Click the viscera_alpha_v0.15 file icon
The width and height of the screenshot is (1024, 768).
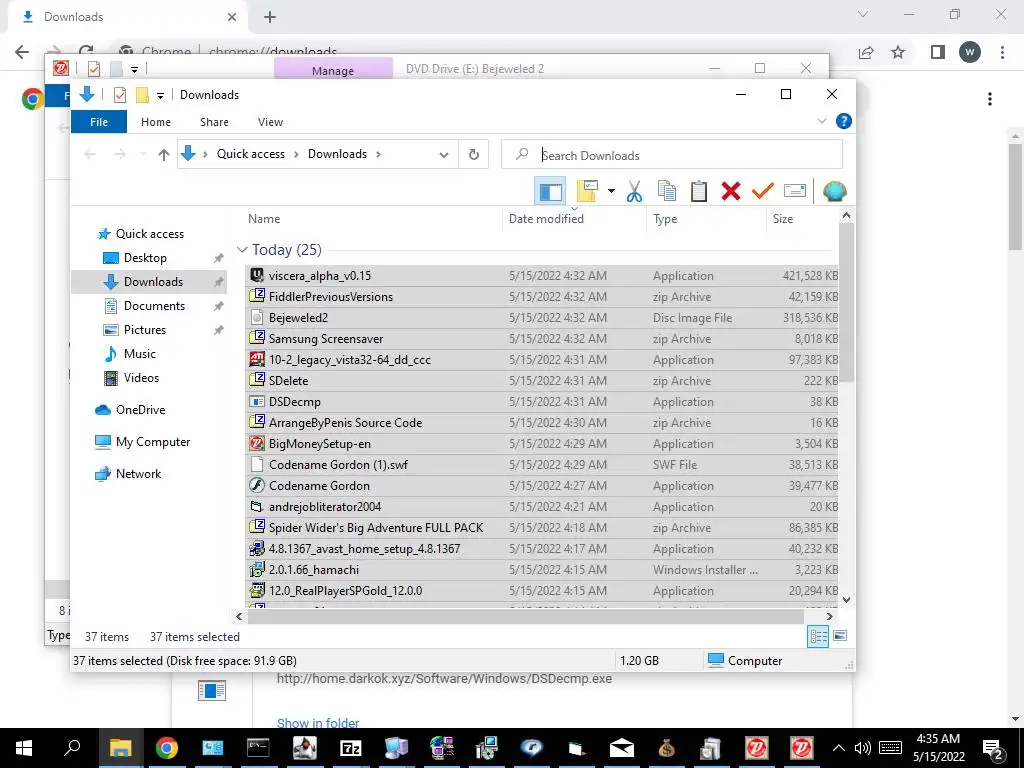[257, 276]
